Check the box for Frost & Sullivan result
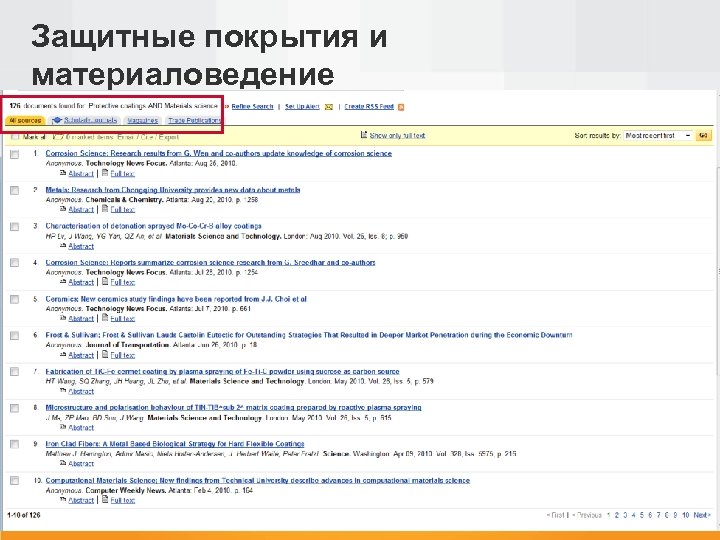Image resolution: width=720 pixels, height=540 pixels. tap(15, 336)
